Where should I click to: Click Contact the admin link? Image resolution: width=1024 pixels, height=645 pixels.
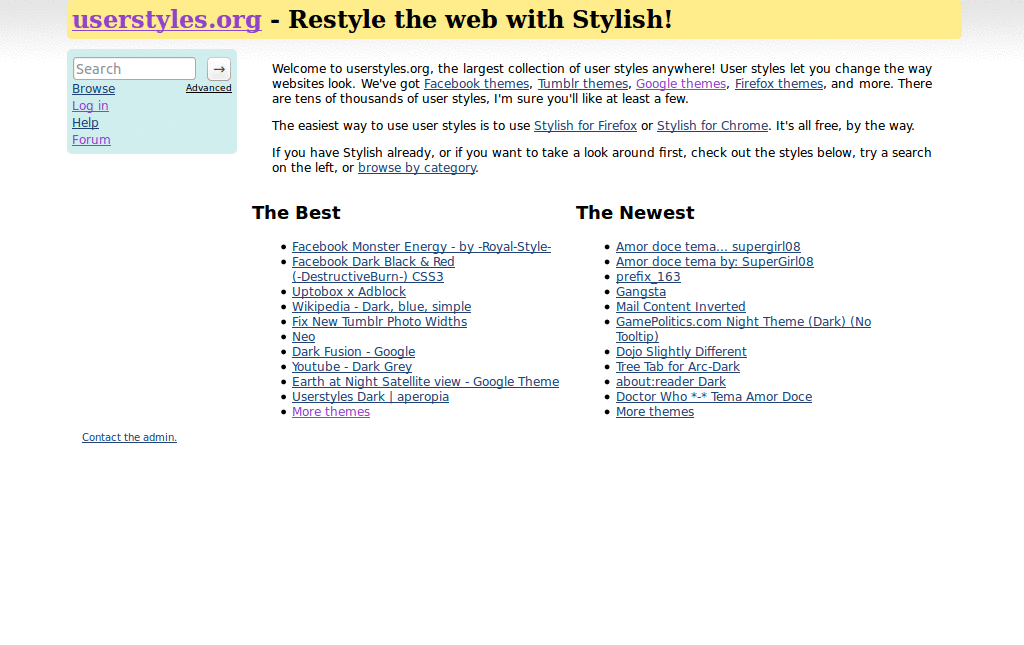pyautogui.click(x=129, y=437)
